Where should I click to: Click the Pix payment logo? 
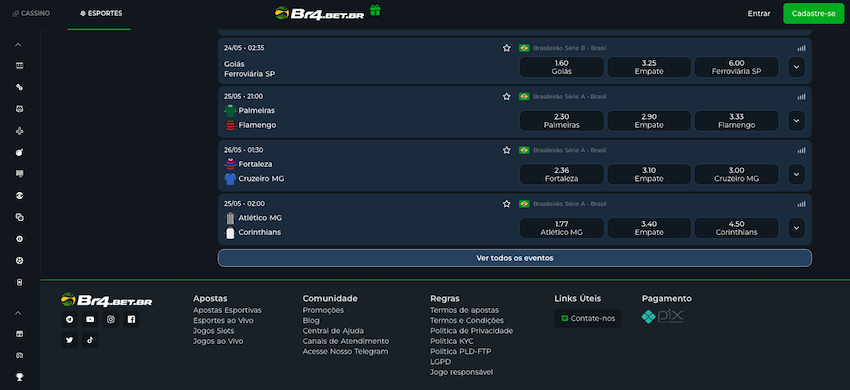tap(662, 317)
